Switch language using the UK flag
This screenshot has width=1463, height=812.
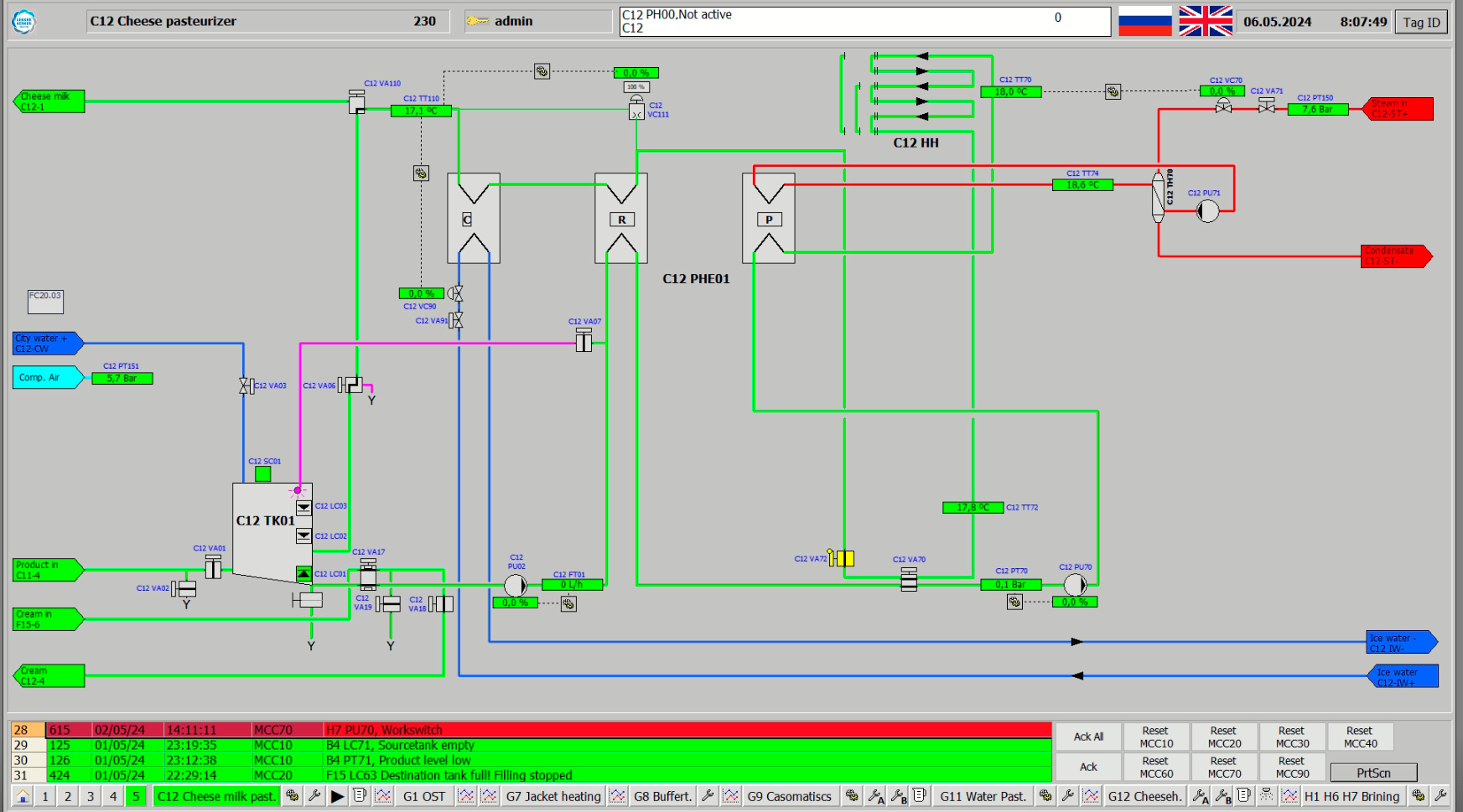pos(1205,21)
